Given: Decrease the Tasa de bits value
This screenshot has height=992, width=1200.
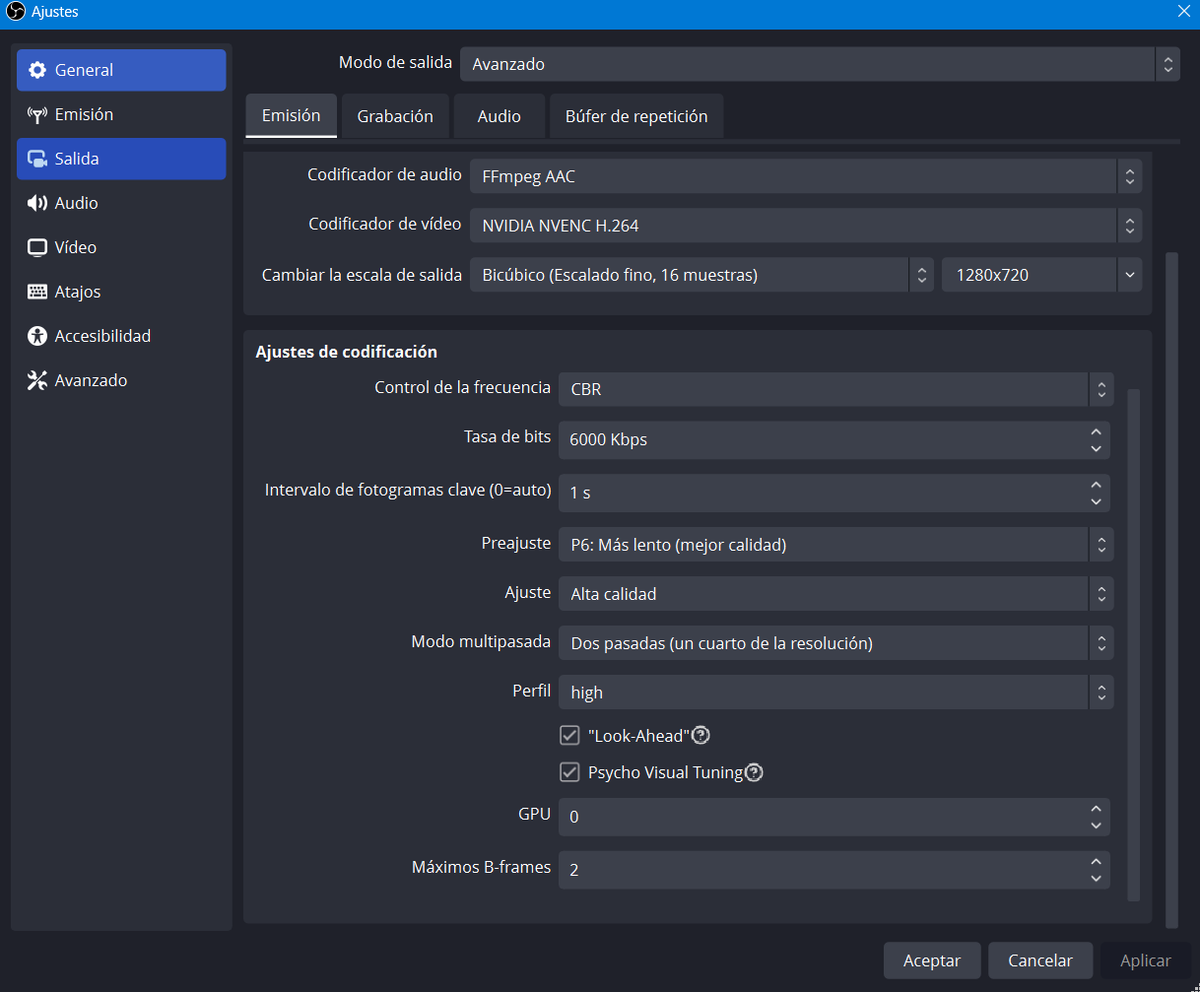Looking at the screenshot, I should [x=1096, y=448].
